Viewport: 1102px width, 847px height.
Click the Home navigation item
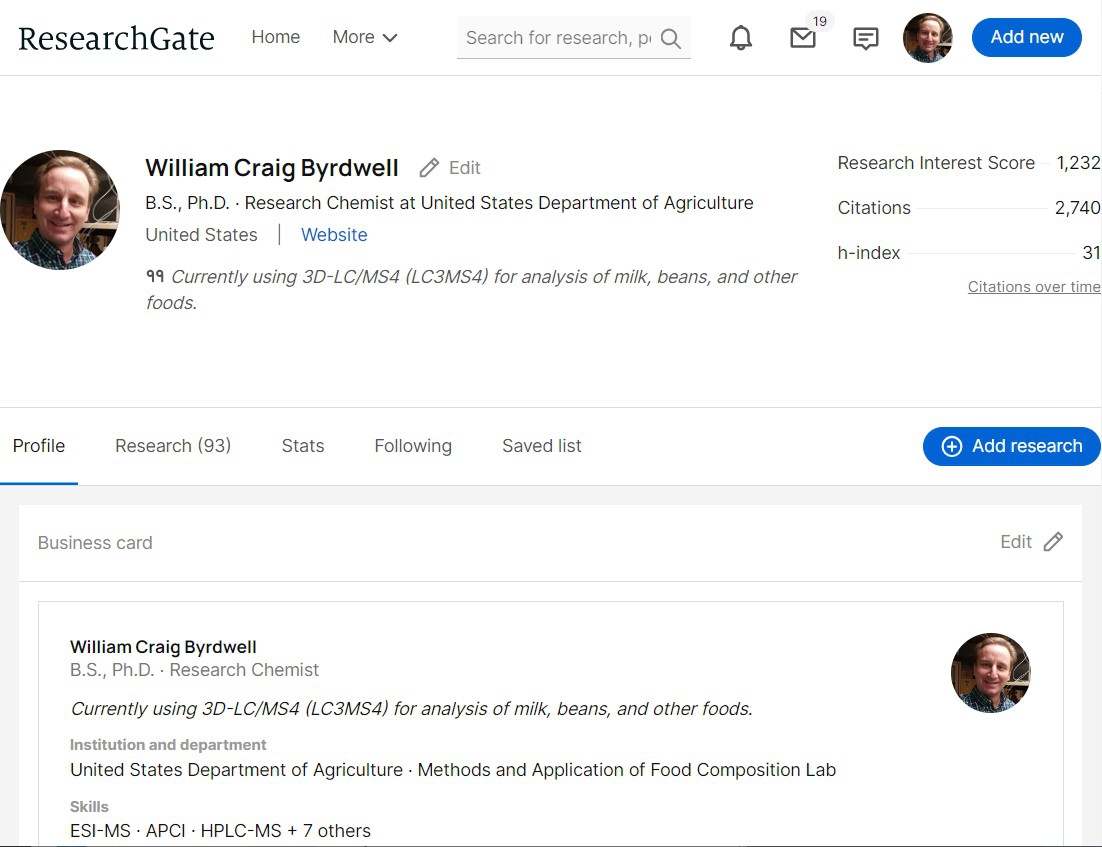pyautogui.click(x=275, y=37)
